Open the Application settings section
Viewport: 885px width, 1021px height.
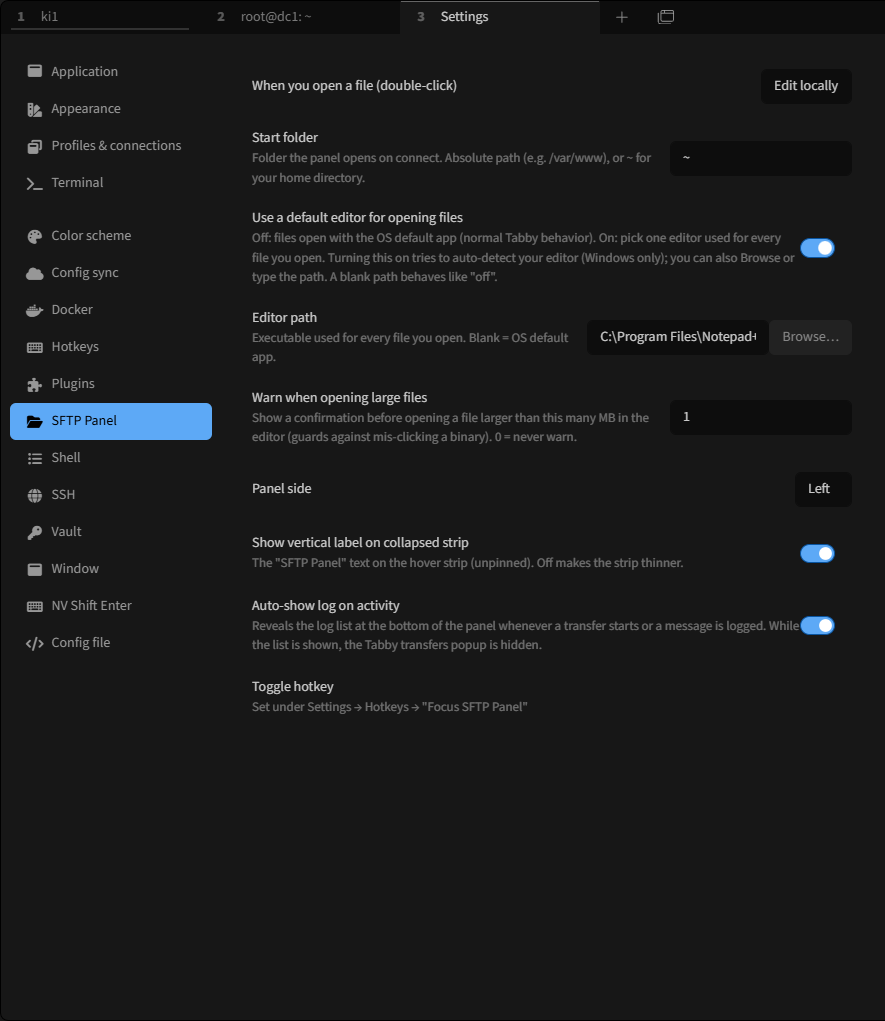click(x=111, y=72)
